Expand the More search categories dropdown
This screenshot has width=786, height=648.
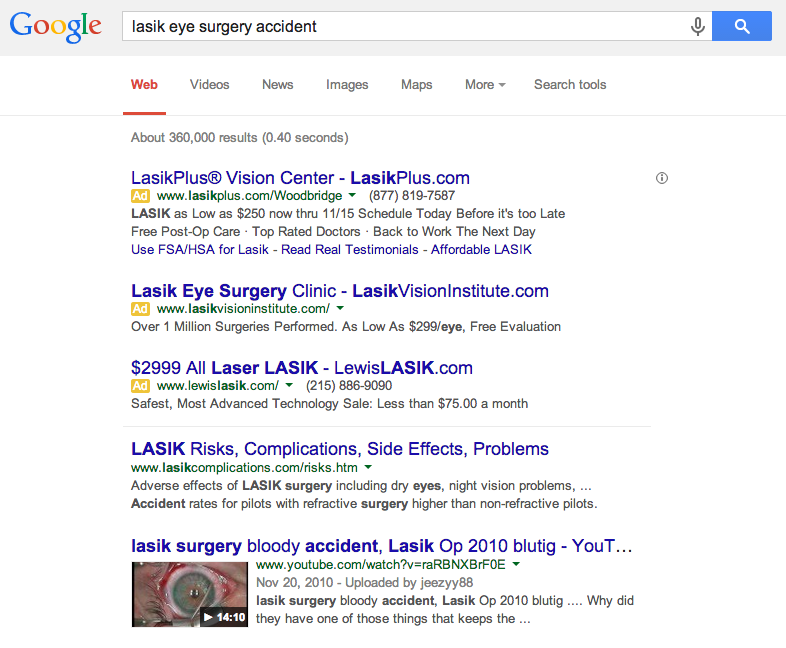(x=485, y=85)
